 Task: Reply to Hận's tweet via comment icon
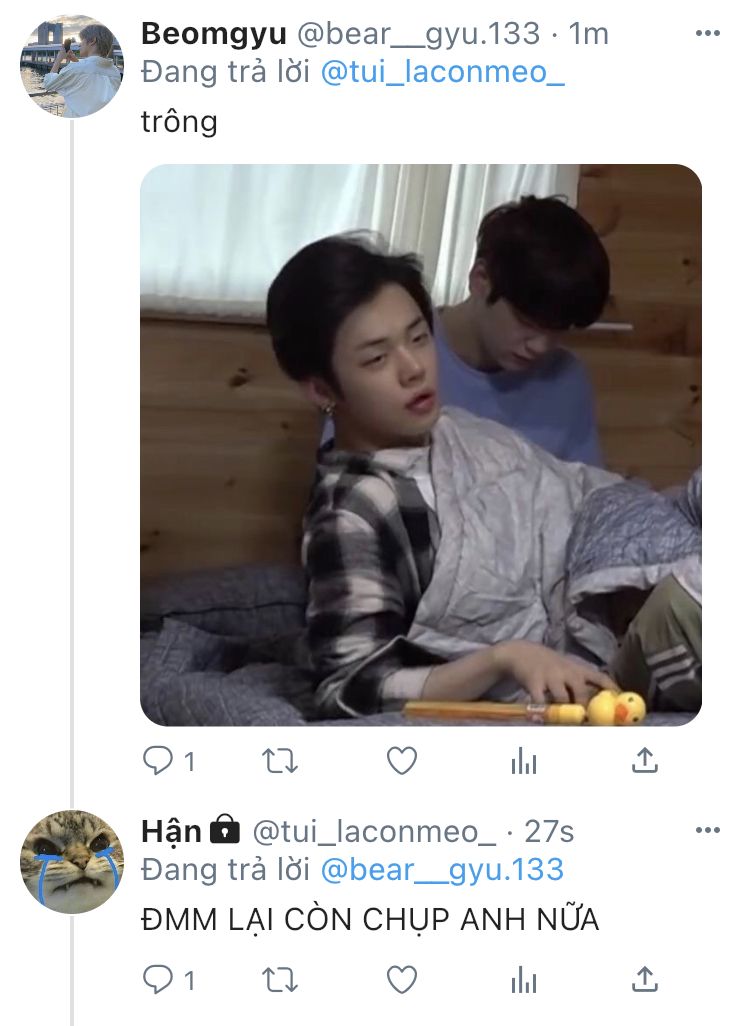point(158,980)
